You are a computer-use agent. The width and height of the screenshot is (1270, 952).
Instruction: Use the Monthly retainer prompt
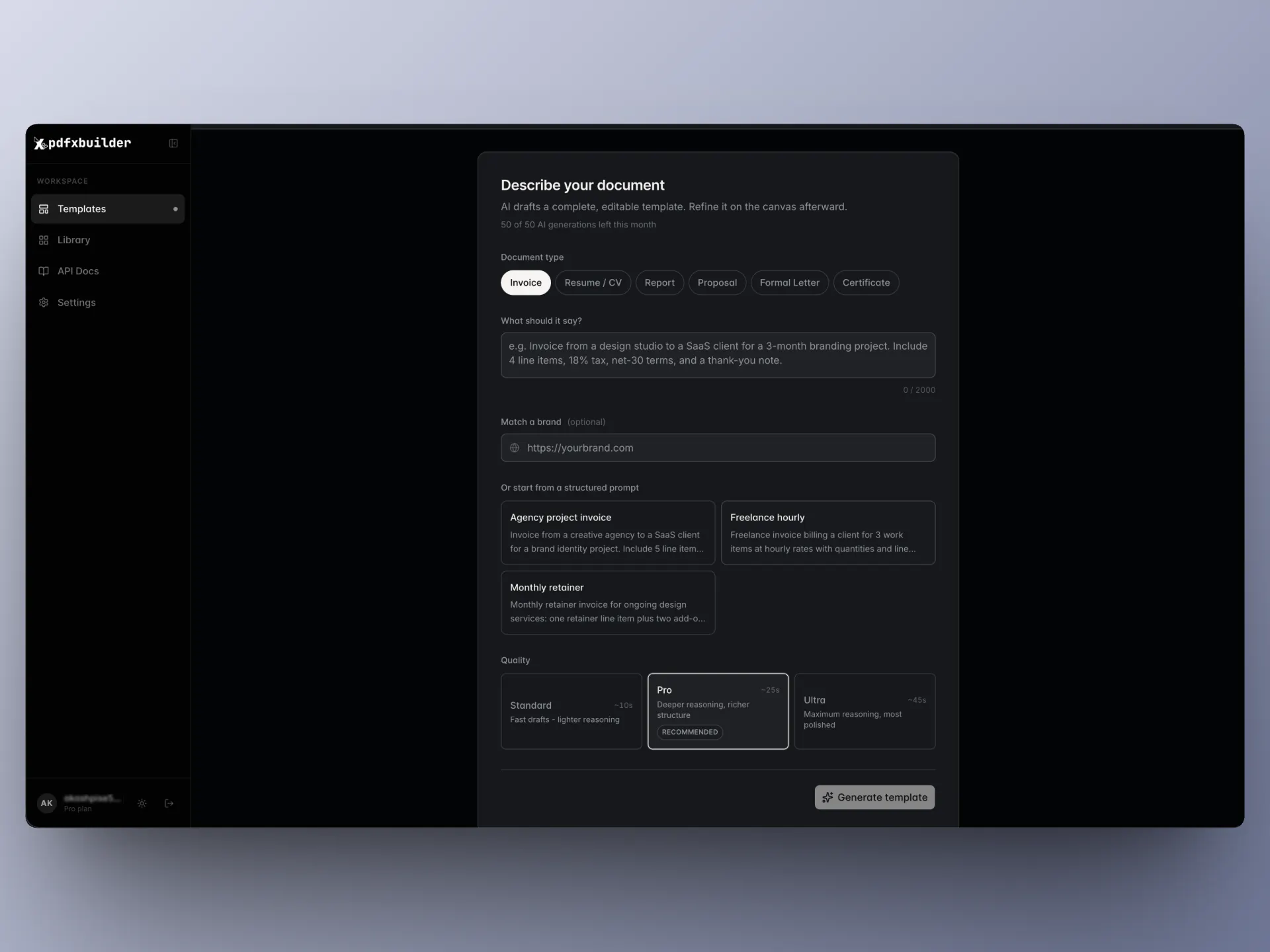608,603
